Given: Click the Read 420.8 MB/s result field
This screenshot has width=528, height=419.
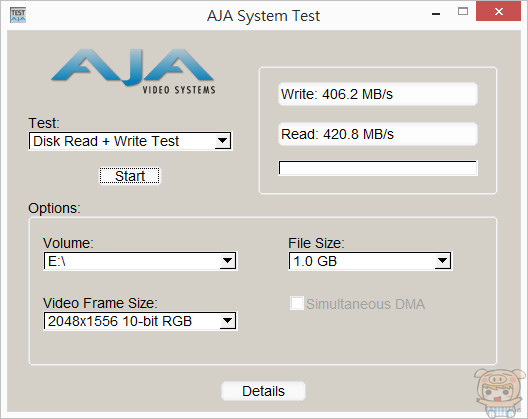Looking at the screenshot, I should pos(378,134).
